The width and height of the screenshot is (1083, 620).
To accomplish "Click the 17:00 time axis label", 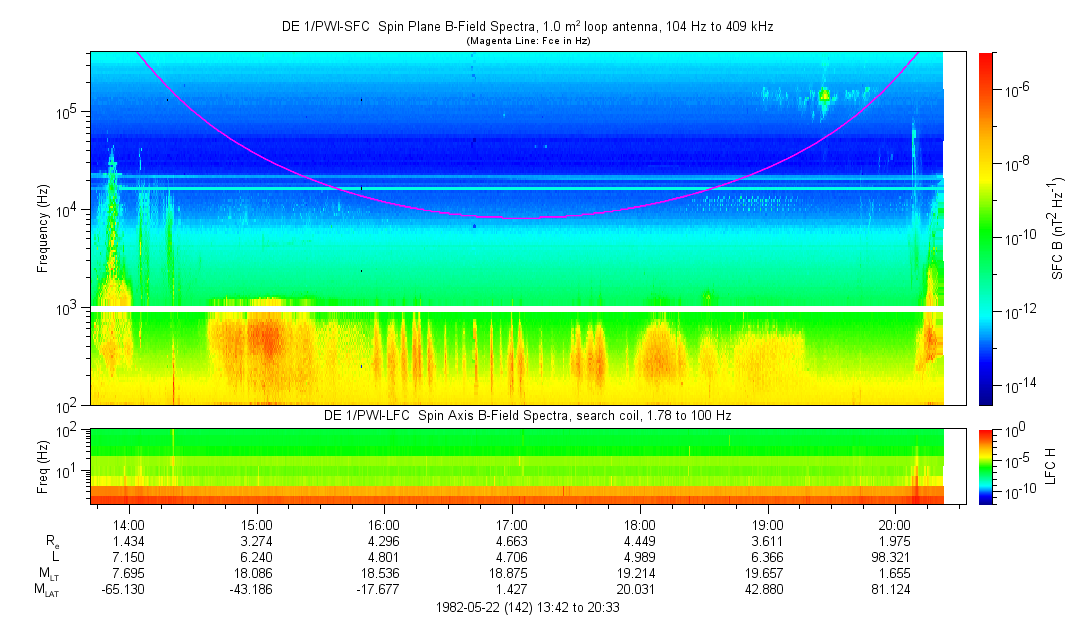I will [512, 523].
